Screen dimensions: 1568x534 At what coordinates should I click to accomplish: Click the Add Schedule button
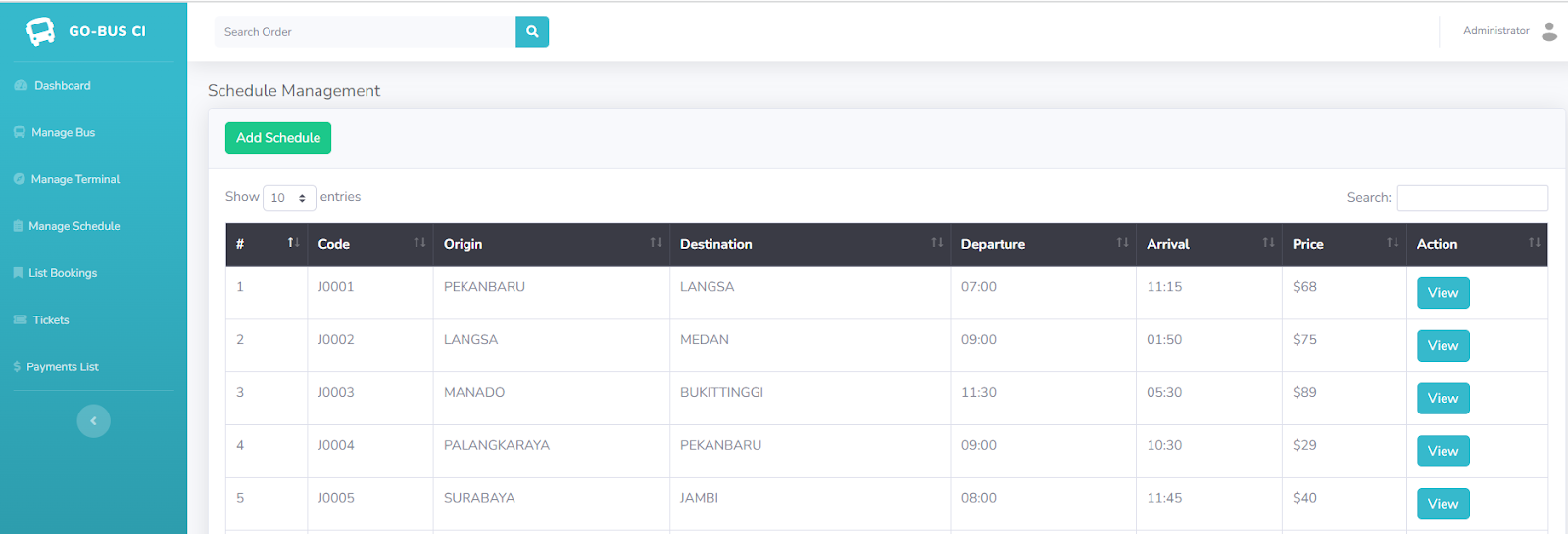pos(278,138)
